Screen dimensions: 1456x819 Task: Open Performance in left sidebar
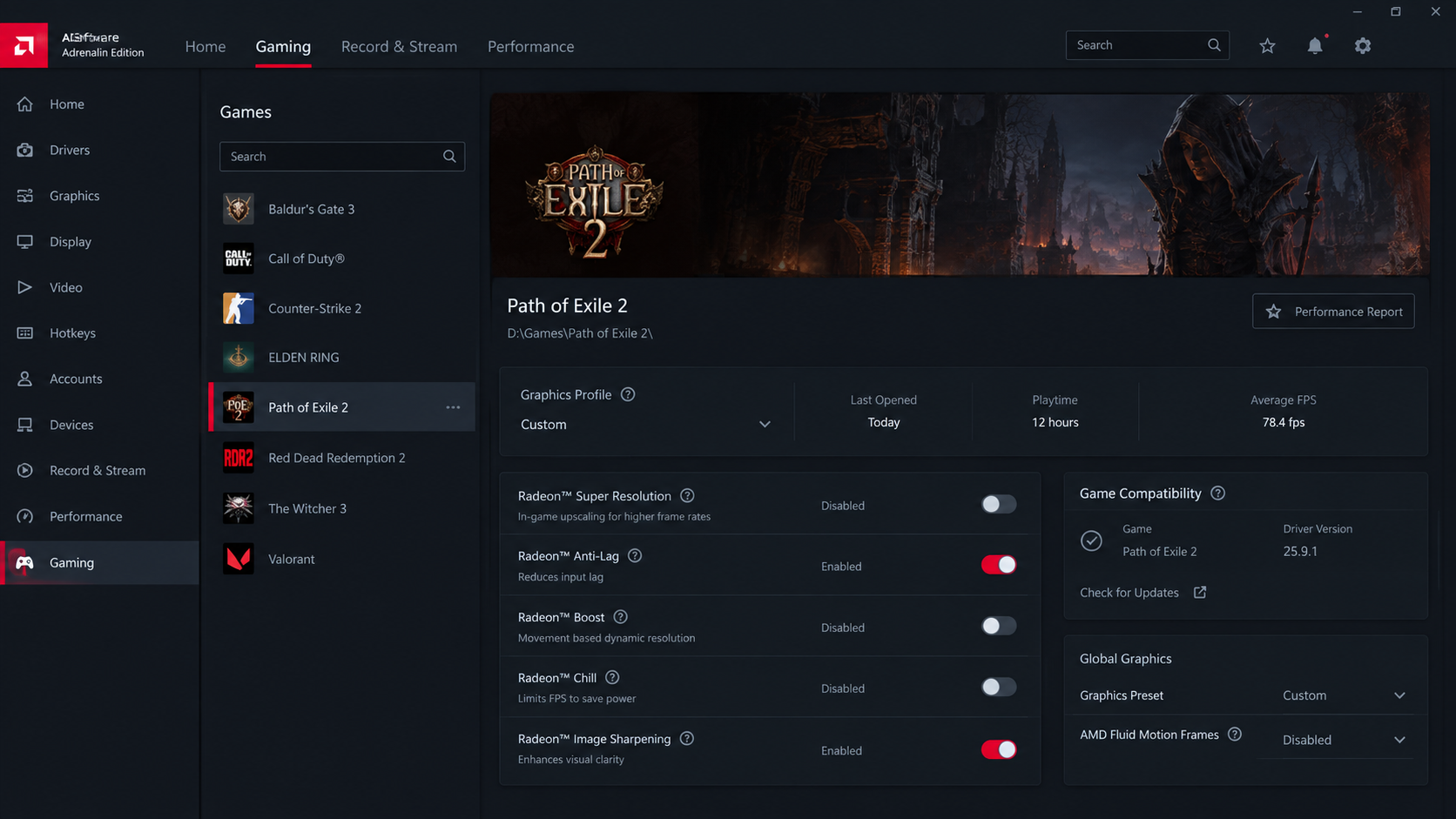coord(99,516)
